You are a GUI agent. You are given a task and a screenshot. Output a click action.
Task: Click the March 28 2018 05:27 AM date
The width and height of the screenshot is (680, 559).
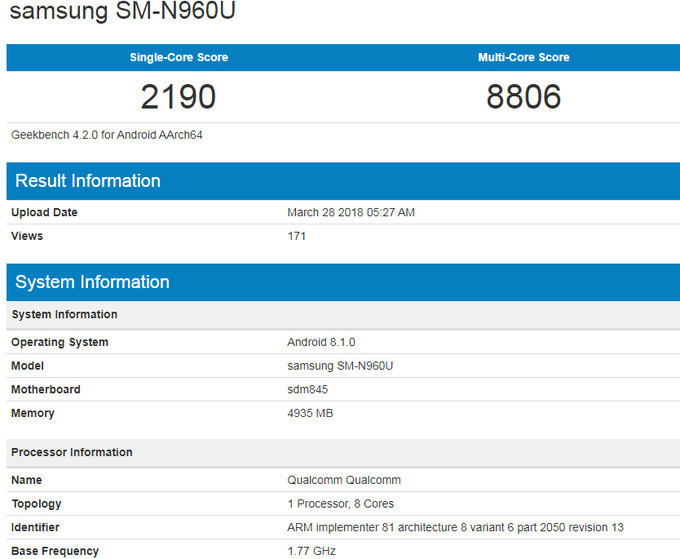click(x=351, y=213)
